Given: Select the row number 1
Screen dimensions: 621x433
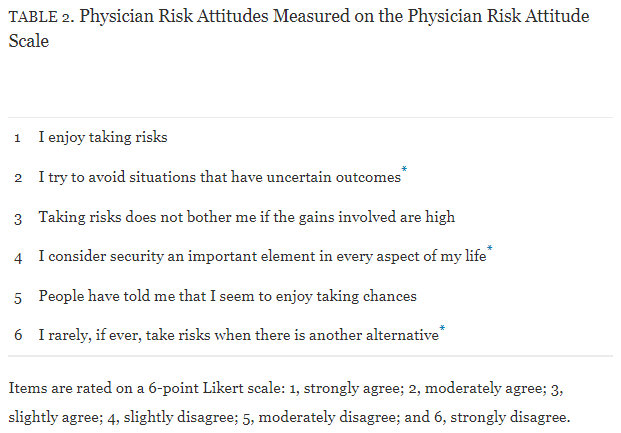Looking at the screenshot, I should pyautogui.click(x=19, y=138).
